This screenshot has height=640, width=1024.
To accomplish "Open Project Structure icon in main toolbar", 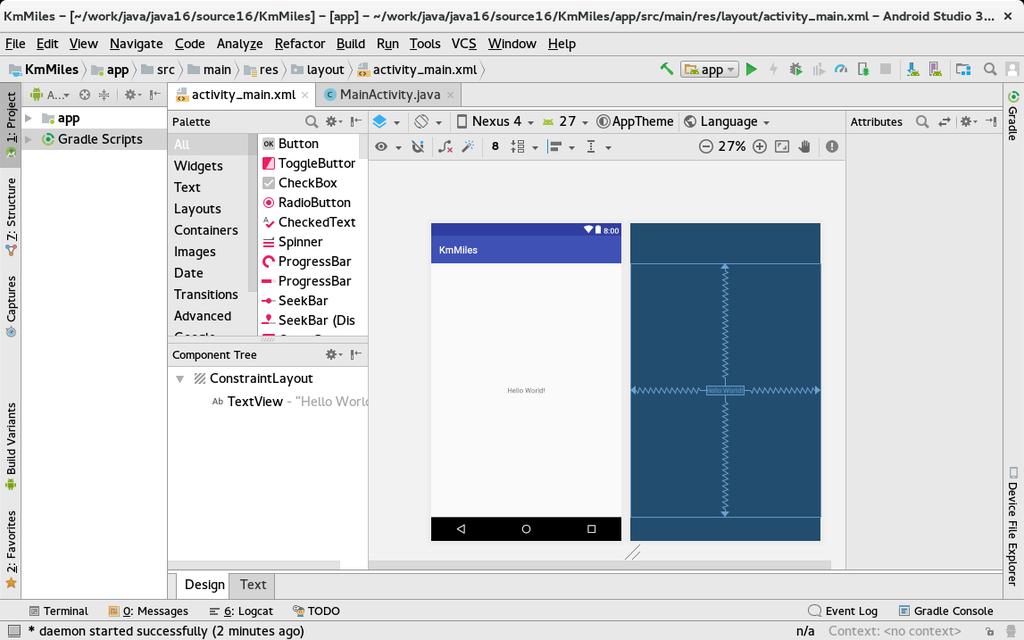I will pos(963,69).
